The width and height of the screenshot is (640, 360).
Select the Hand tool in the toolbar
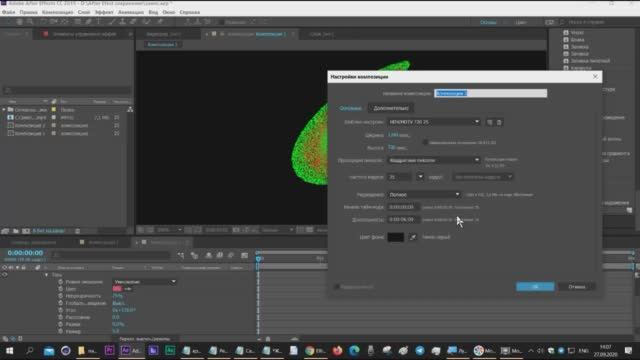[x=19, y=22]
